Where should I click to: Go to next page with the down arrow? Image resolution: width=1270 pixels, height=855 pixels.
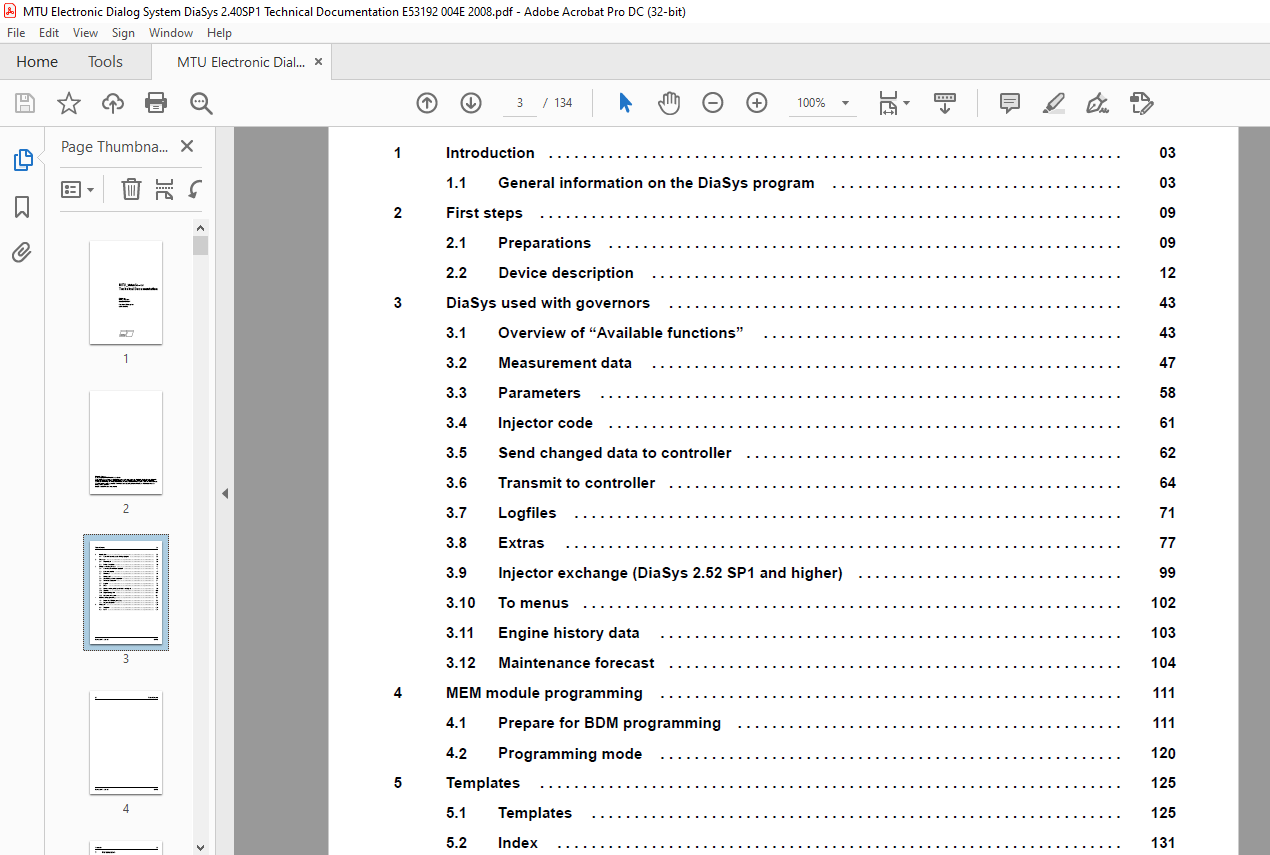click(x=471, y=103)
